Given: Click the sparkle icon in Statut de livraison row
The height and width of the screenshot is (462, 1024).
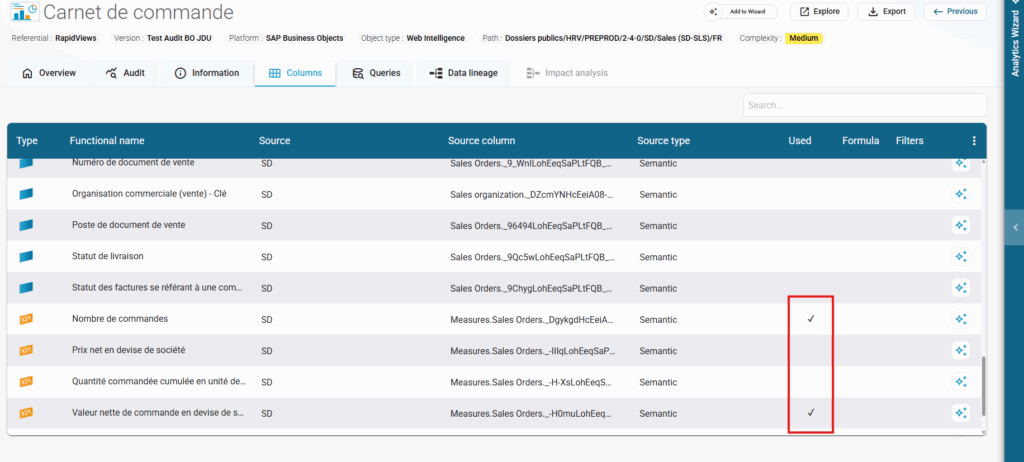Looking at the screenshot, I should (x=961, y=257).
